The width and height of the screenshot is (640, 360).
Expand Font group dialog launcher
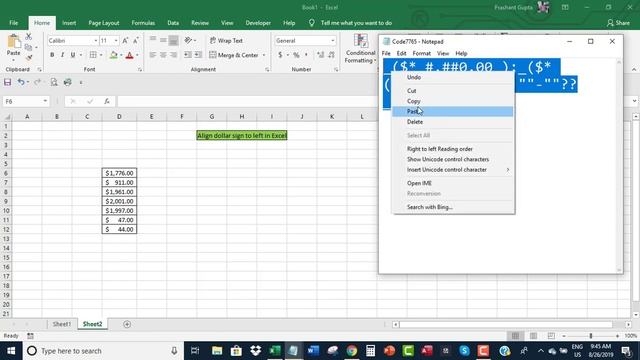(140, 70)
